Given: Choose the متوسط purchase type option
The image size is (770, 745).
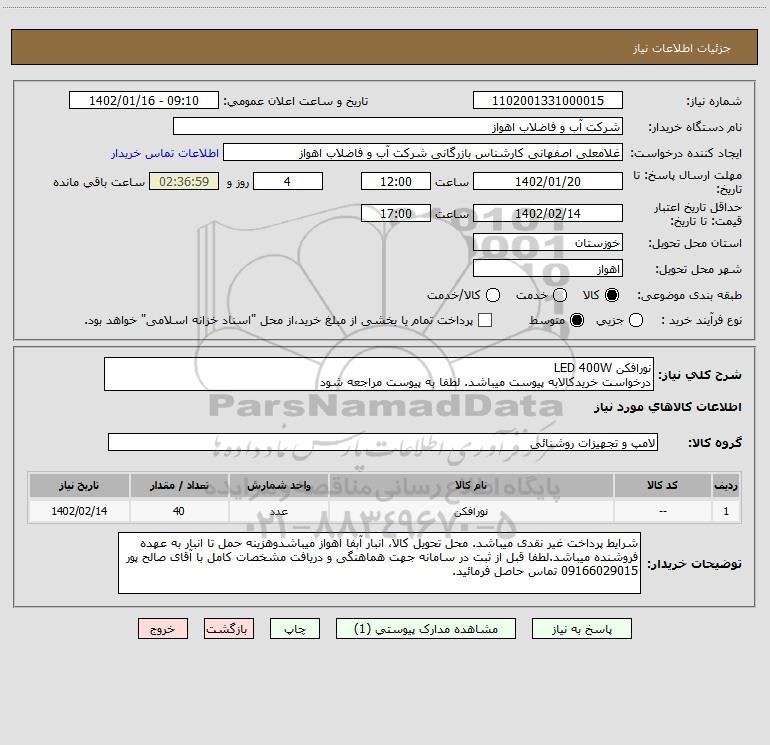Looking at the screenshot, I should point(577,320).
